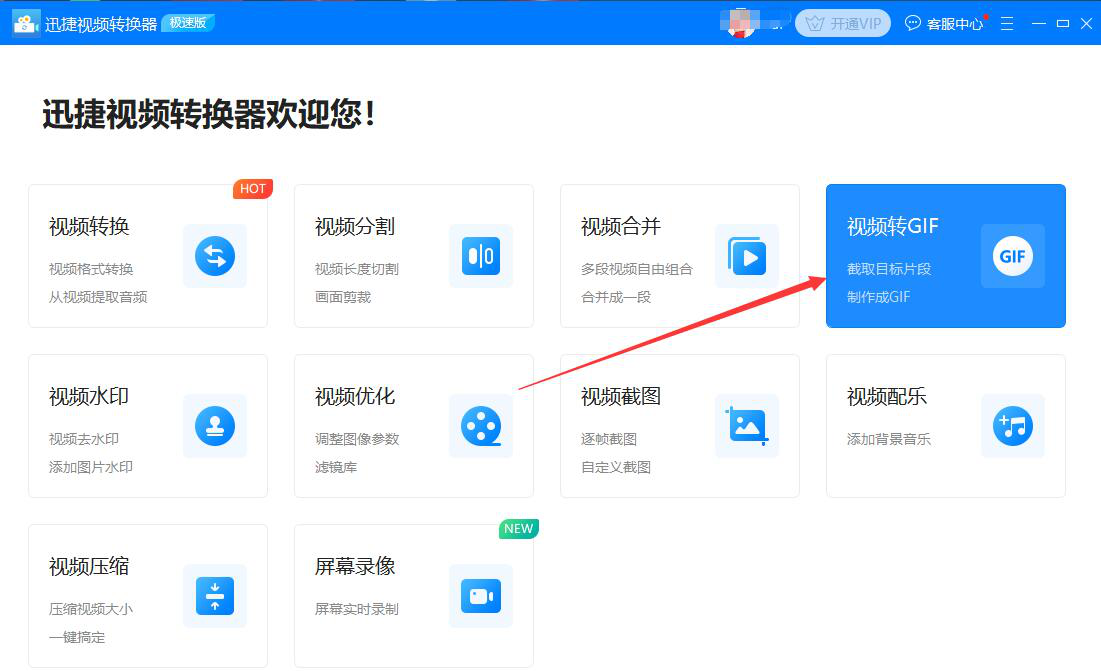
Task: Click the user avatar in title bar
Action: pos(742,23)
